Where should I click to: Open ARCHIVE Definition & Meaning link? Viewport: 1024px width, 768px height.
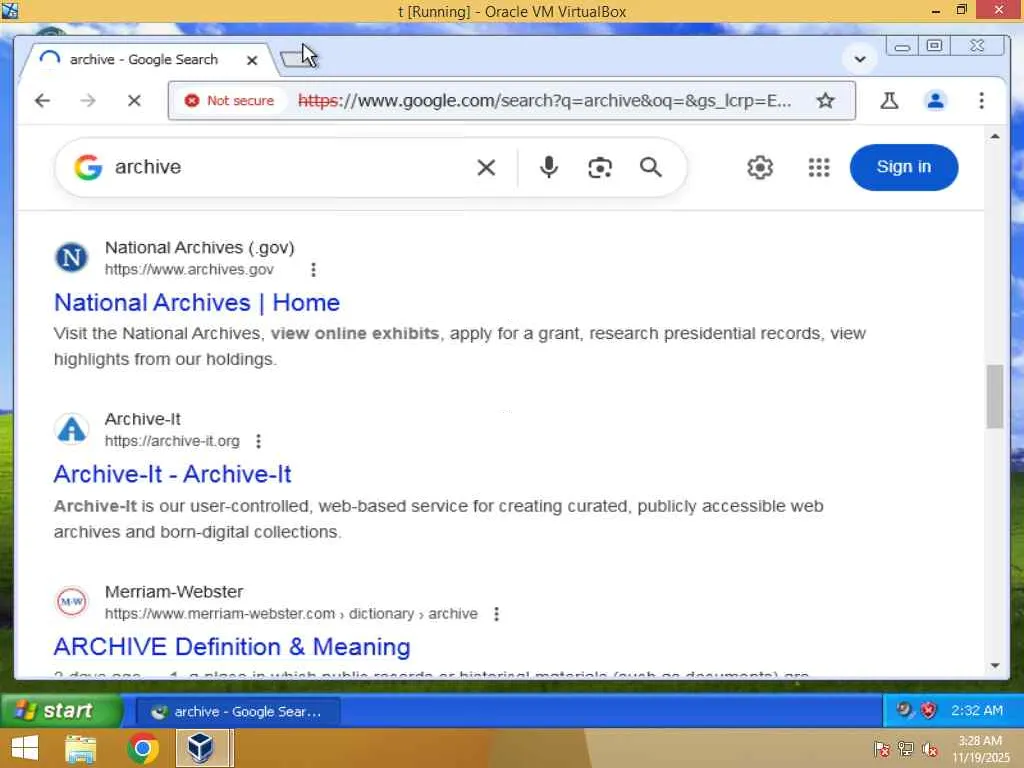(x=232, y=647)
